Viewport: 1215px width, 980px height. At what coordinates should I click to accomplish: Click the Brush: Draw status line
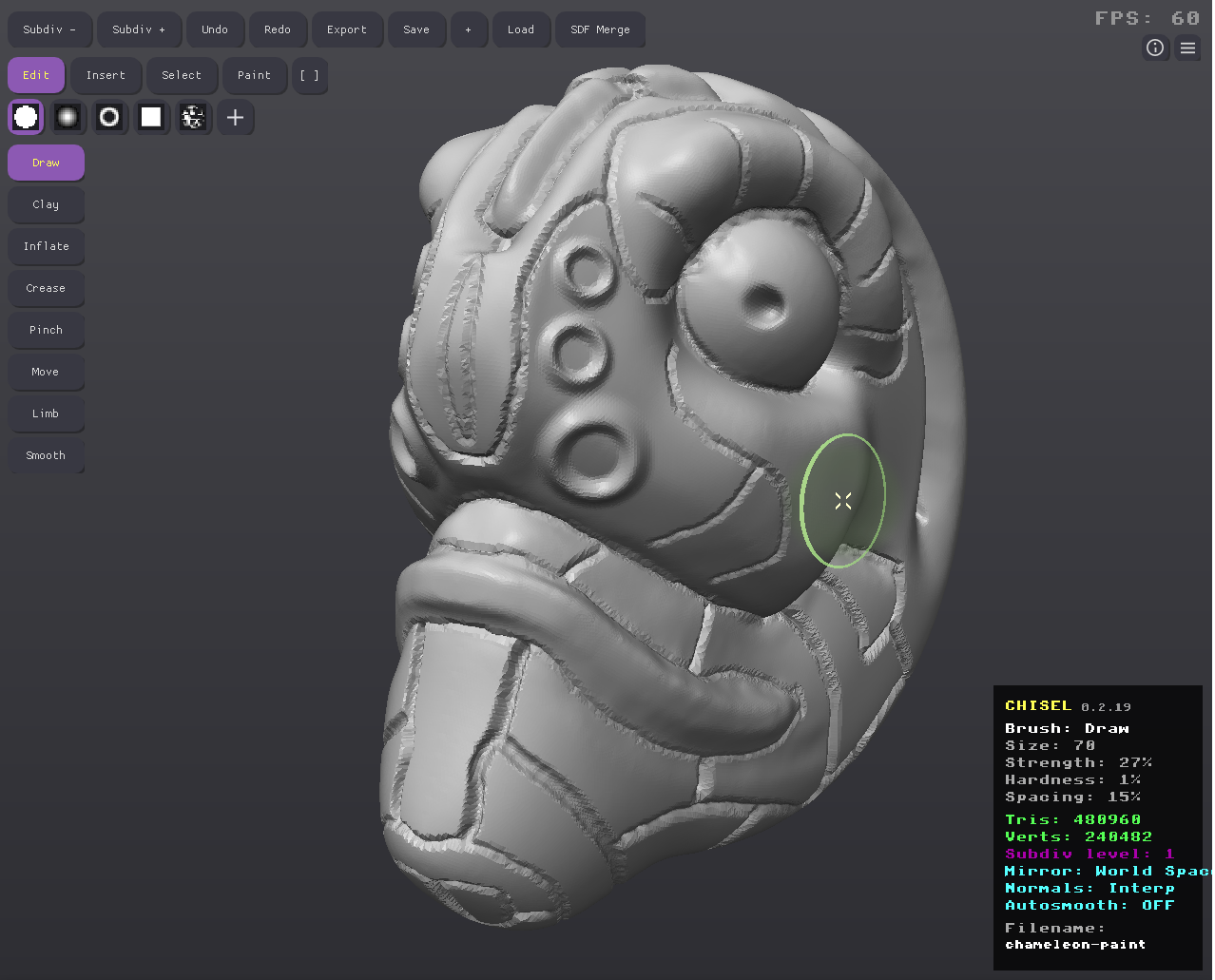pyautogui.click(x=1068, y=729)
